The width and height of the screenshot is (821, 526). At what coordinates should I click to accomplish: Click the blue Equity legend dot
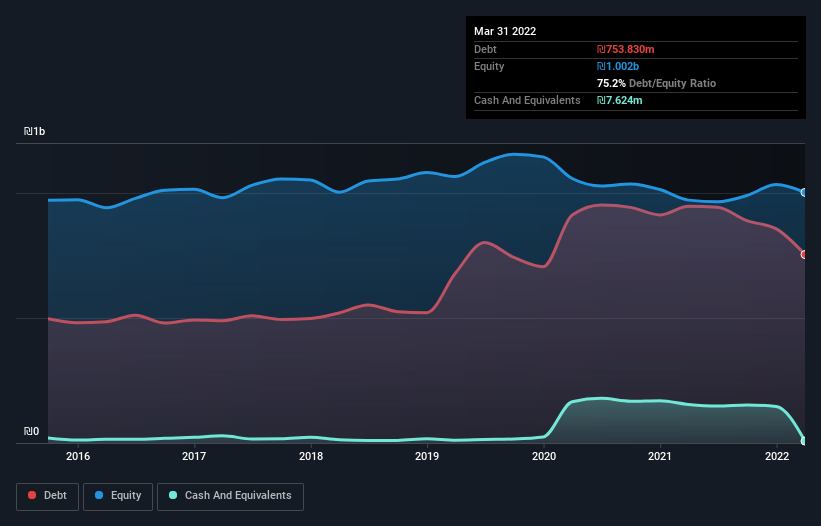(99, 495)
